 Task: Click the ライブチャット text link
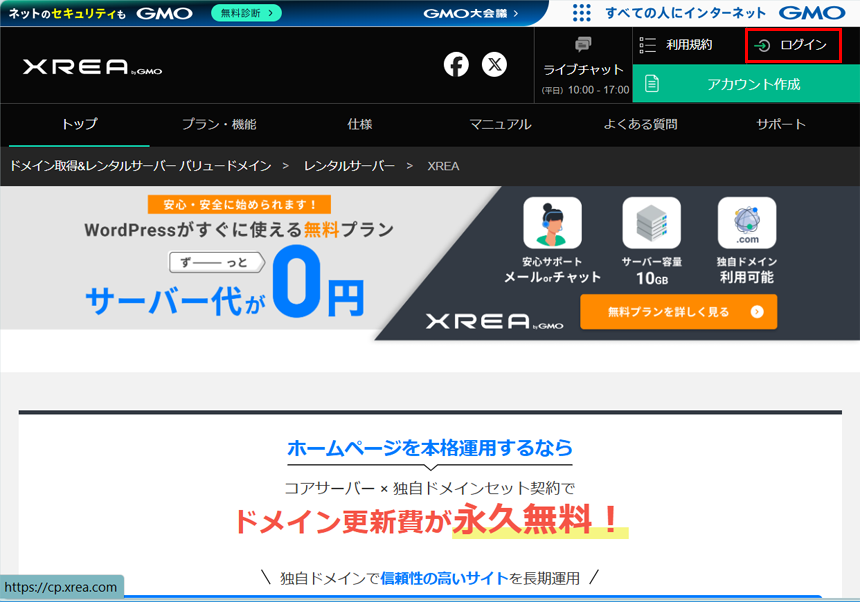(x=583, y=70)
